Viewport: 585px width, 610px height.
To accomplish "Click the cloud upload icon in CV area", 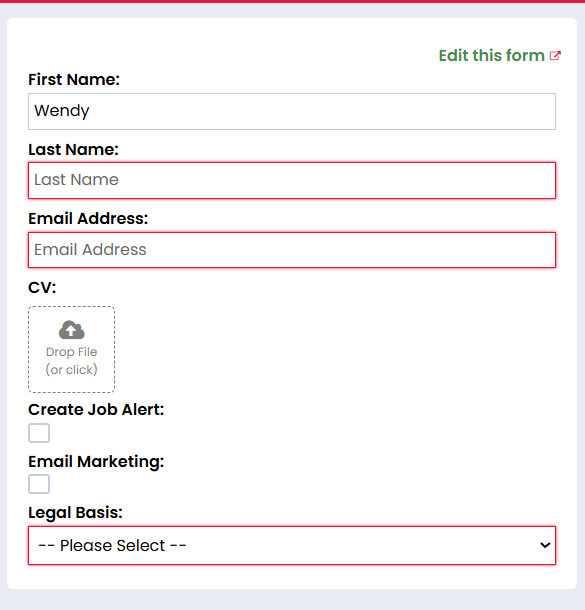I will click(x=72, y=330).
